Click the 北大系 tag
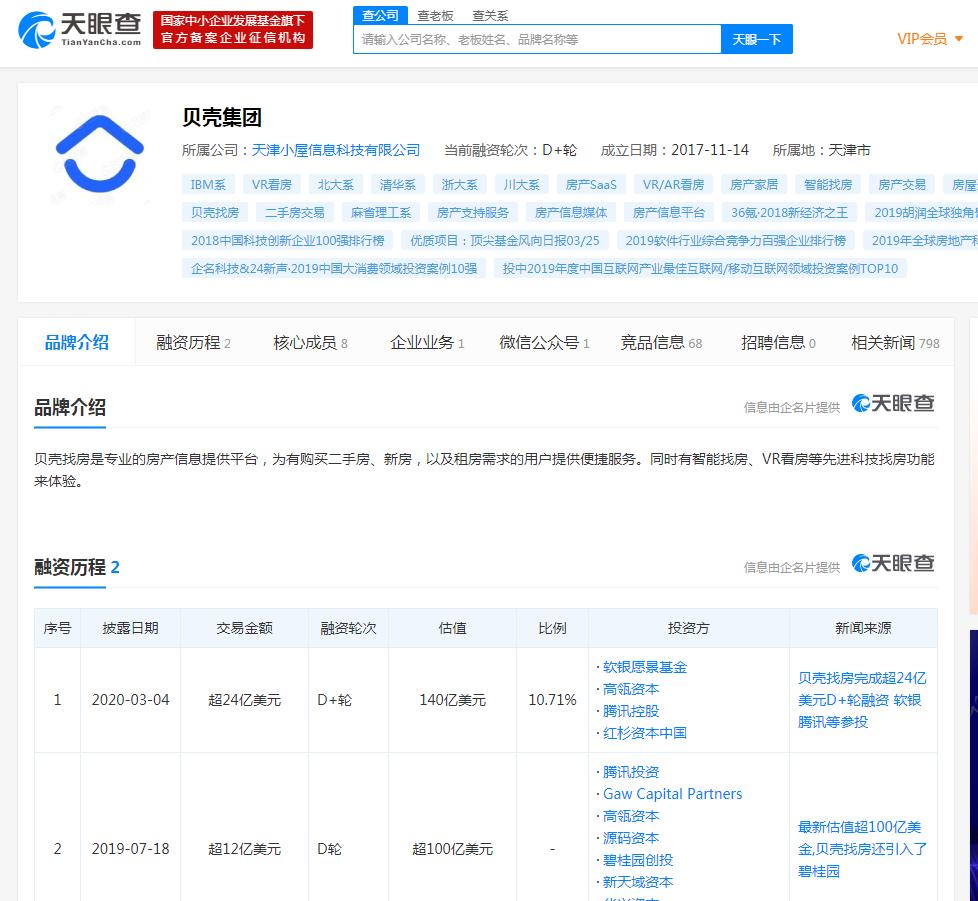 tap(336, 185)
